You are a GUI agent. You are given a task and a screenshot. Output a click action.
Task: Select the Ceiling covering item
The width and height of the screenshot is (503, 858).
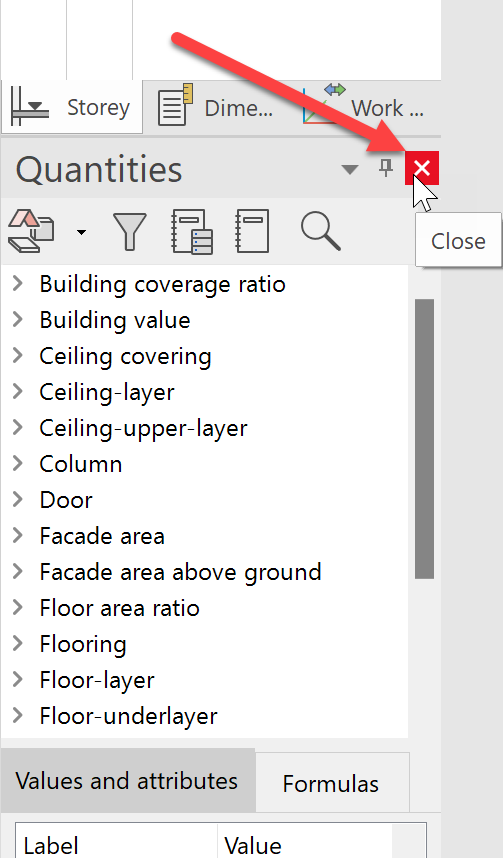[x=125, y=356]
